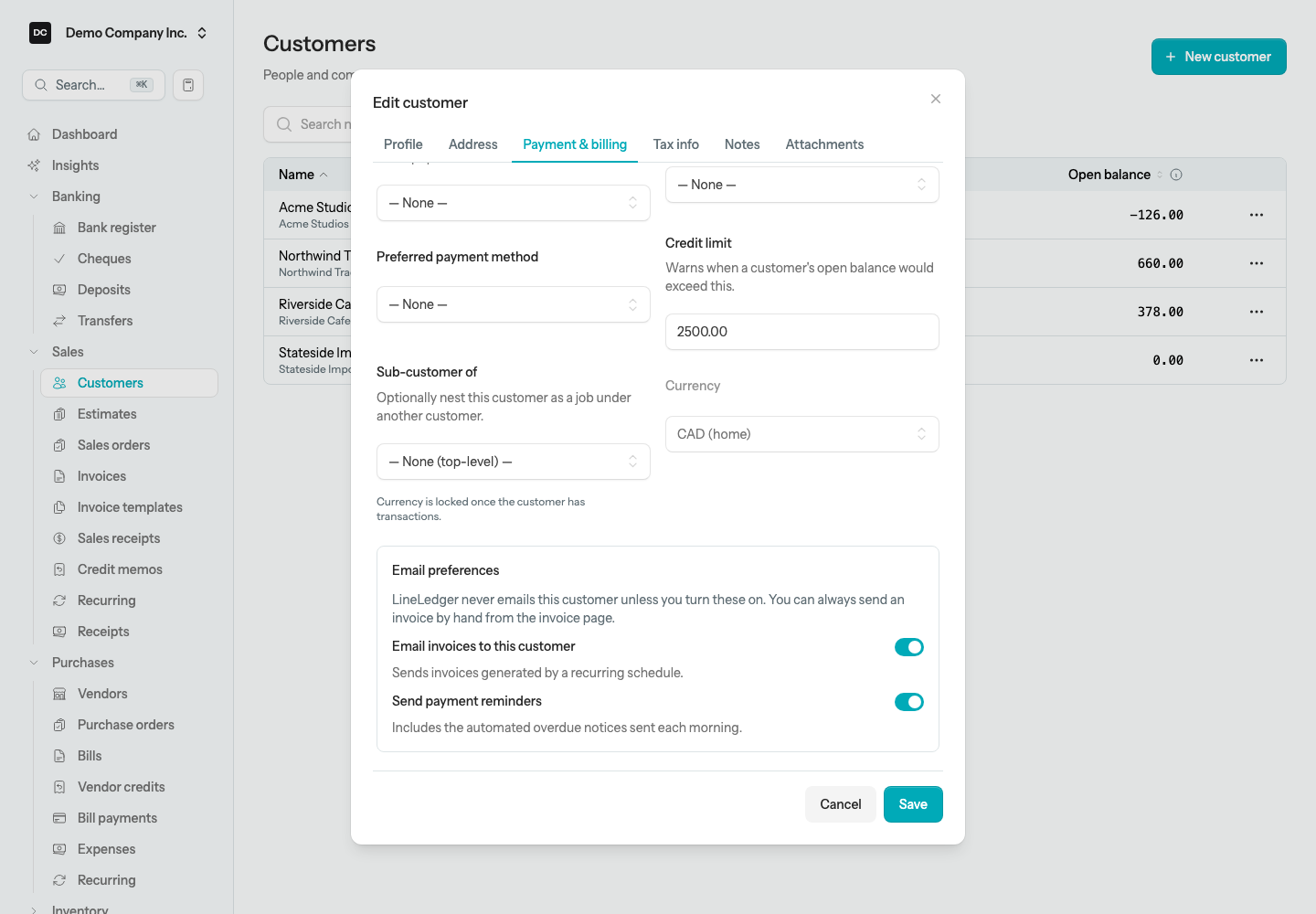Open the calculator icon beside search
Viewport: 1316px width, 914px height.
pyautogui.click(x=188, y=85)
